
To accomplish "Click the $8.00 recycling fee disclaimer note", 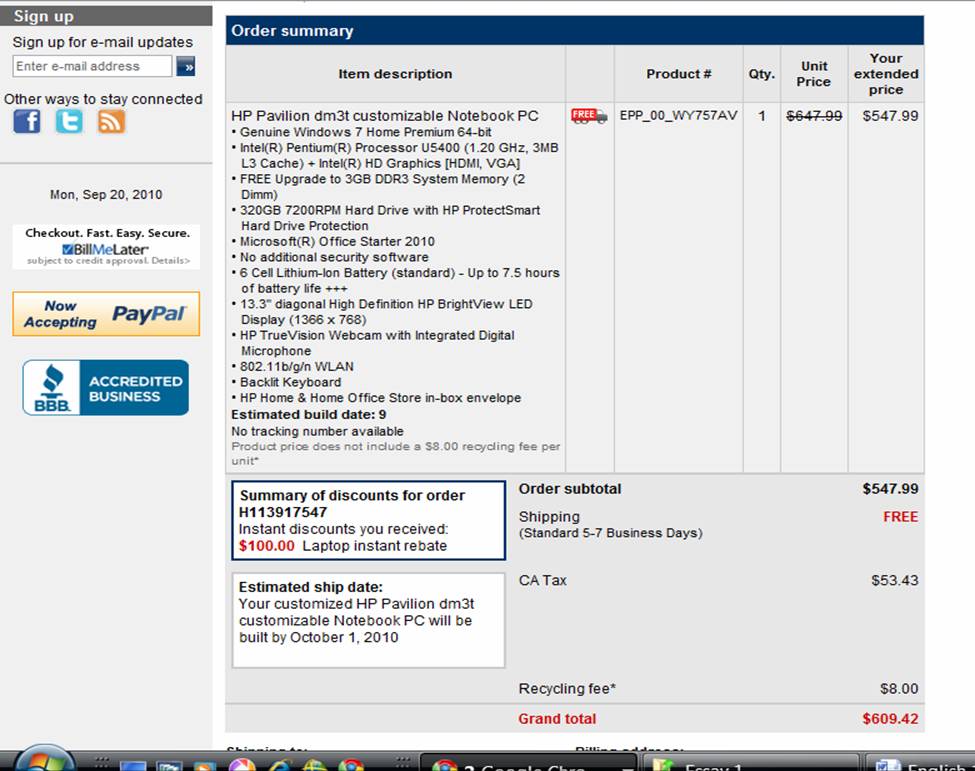I will (x=395, y=453).
